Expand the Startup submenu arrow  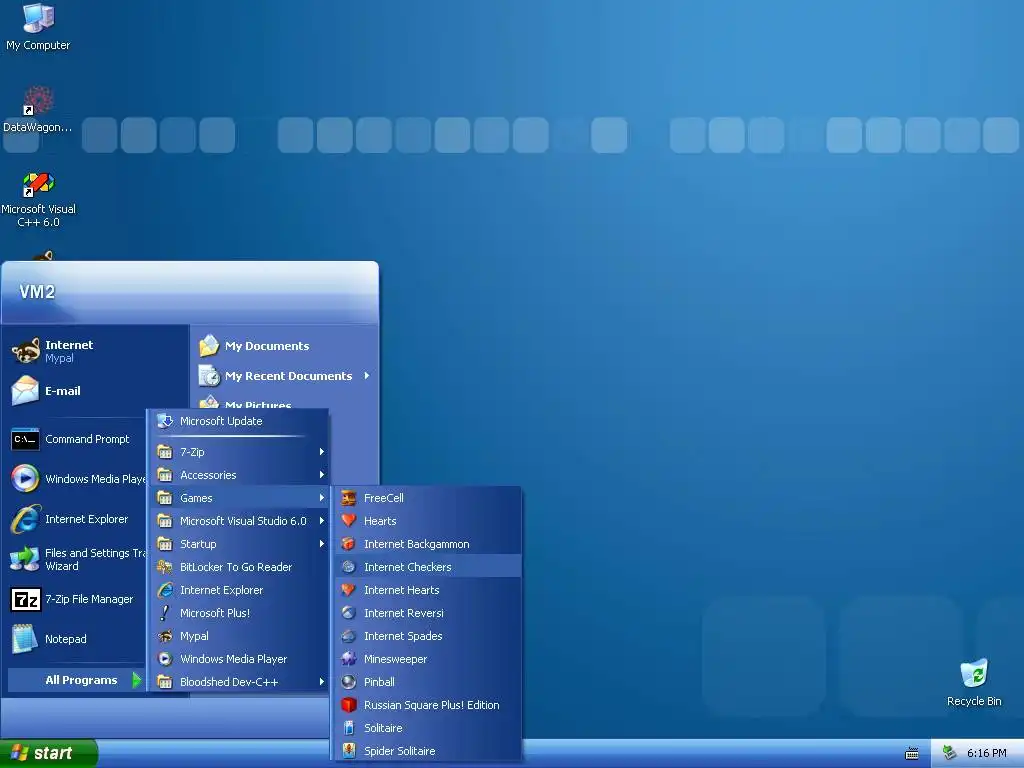(x=321, y=544)
